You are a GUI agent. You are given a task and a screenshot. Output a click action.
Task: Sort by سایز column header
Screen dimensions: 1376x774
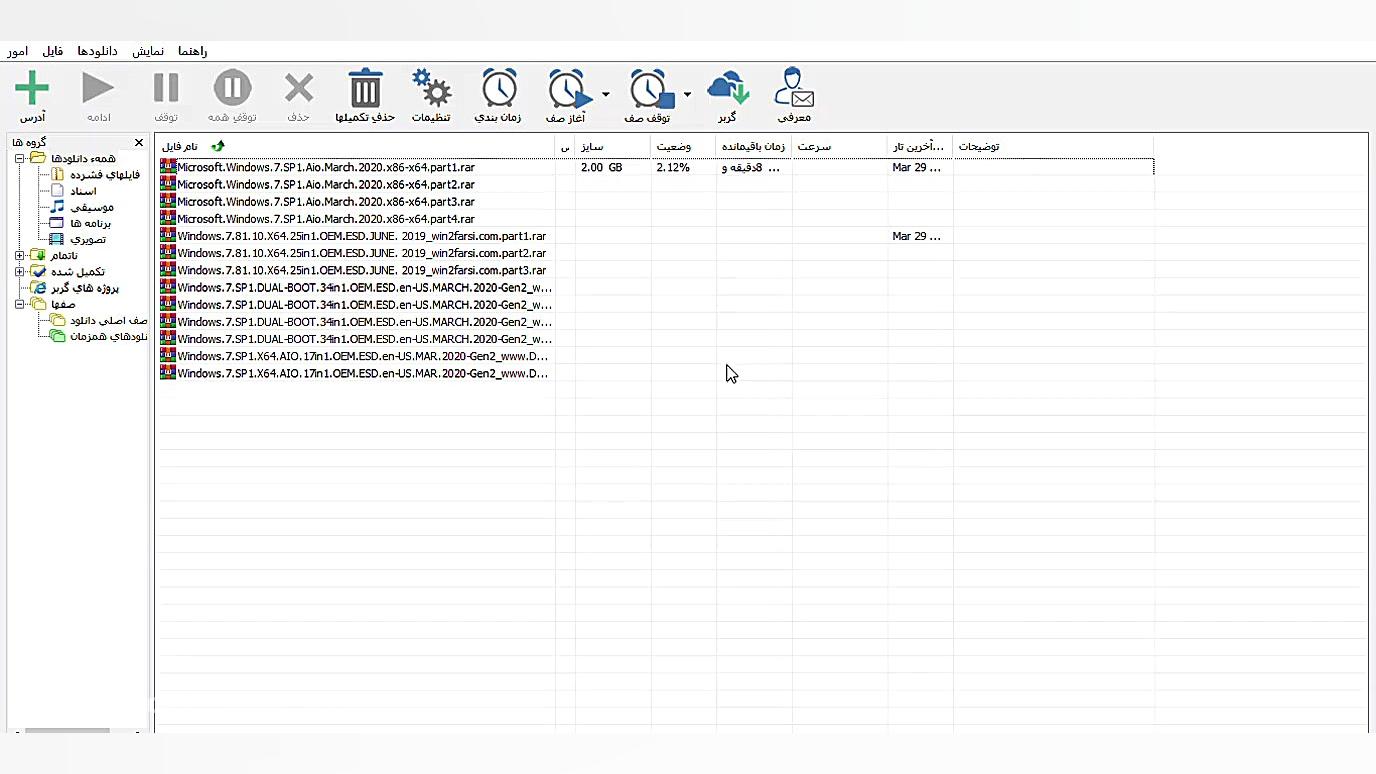coord(613,147)
